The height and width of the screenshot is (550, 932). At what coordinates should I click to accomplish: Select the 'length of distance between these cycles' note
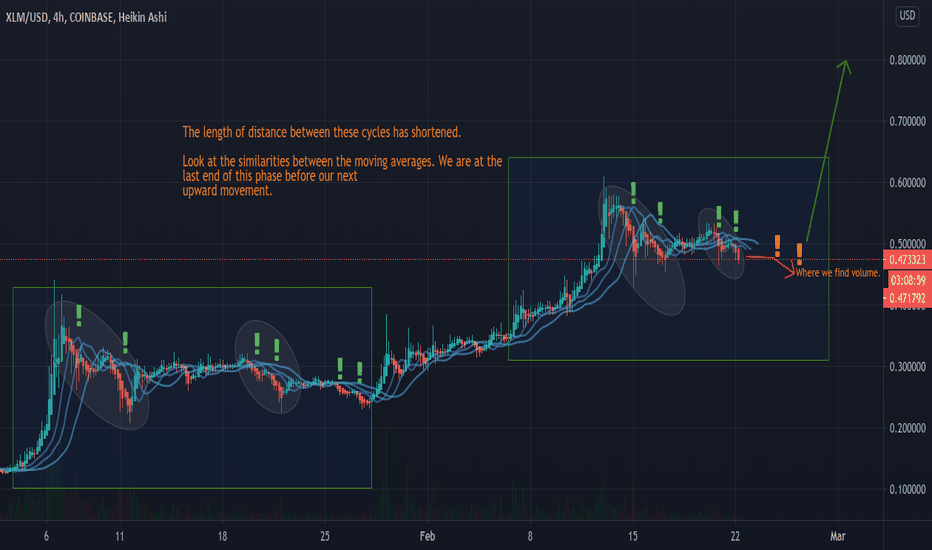322,132
